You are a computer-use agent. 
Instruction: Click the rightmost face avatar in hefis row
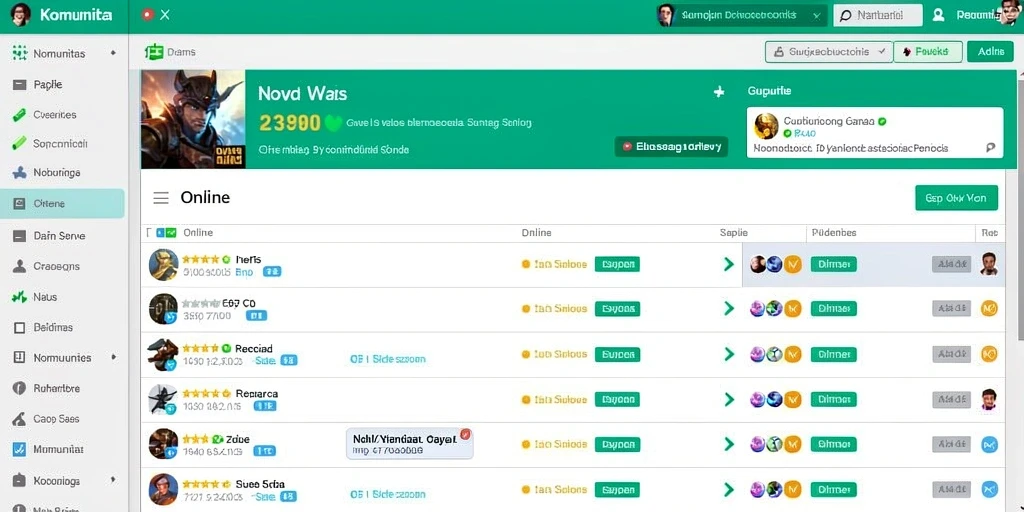coord(989,264)
